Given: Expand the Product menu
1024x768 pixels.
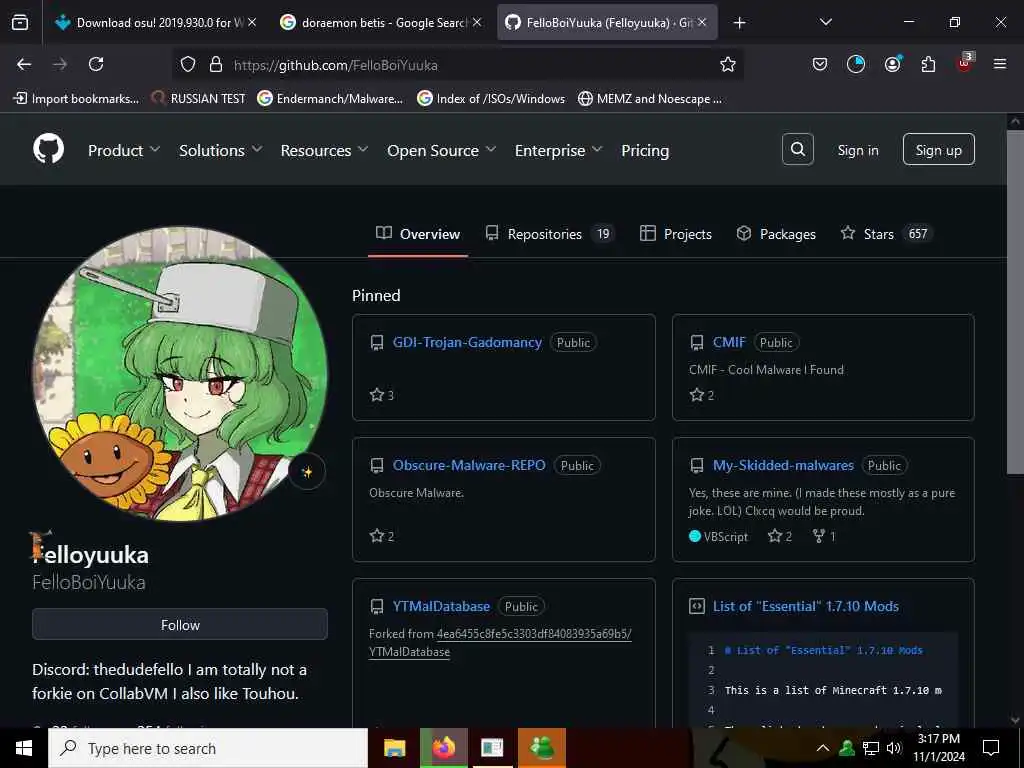Looking at the screenshot, I should (x=124, y=150).
